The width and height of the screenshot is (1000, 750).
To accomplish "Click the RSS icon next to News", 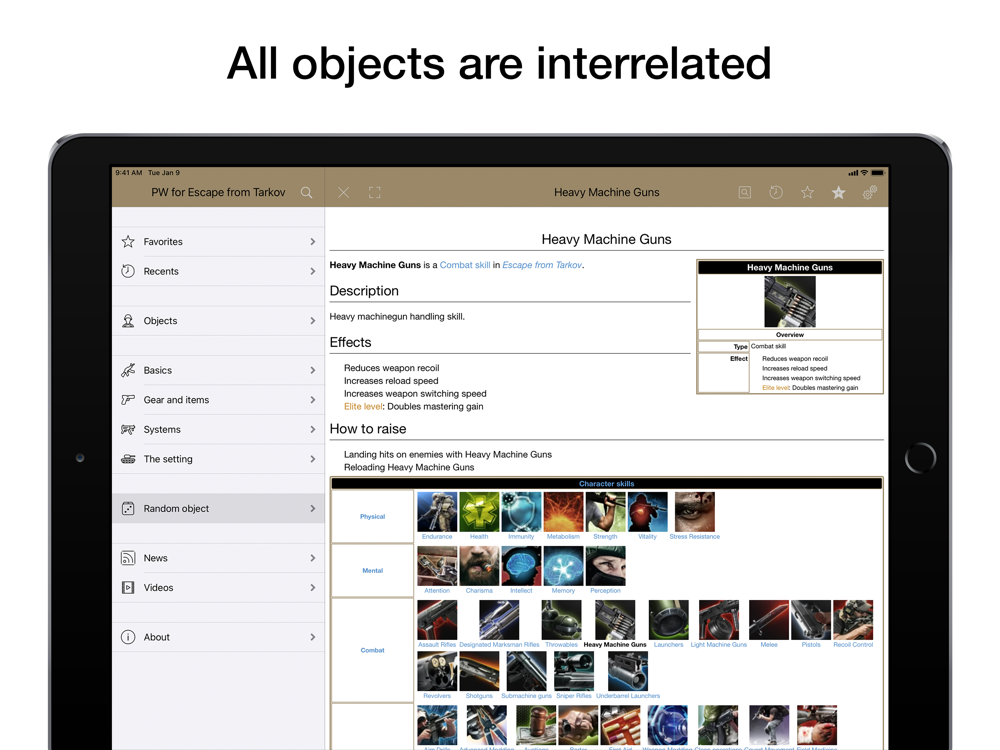I will tap(128, 558).
